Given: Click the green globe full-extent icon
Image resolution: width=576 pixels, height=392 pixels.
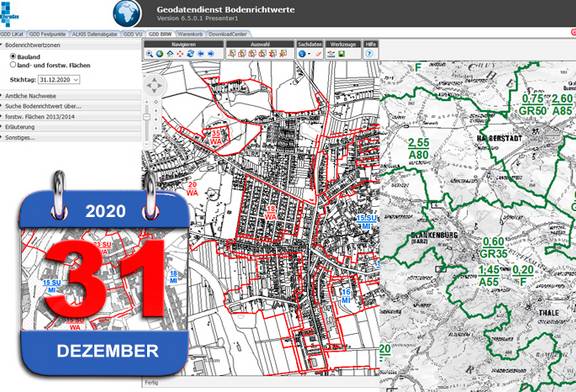Looking at the screenshot, I should click(x=159, y=54).
